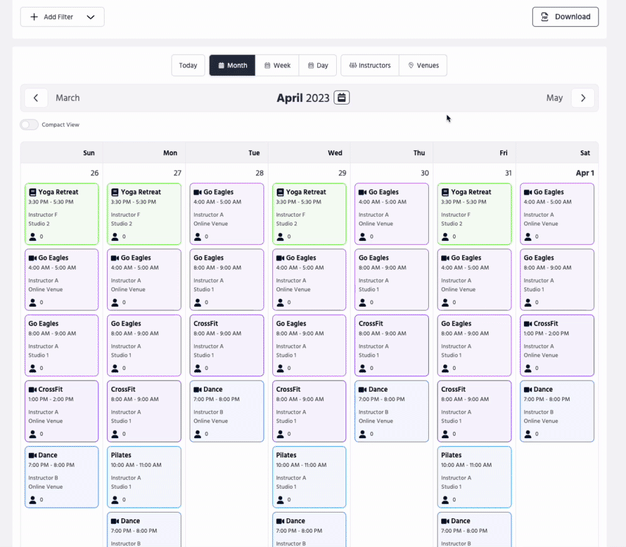Select the Month view tab
The image size is (626, 547).
pos(232,65)
